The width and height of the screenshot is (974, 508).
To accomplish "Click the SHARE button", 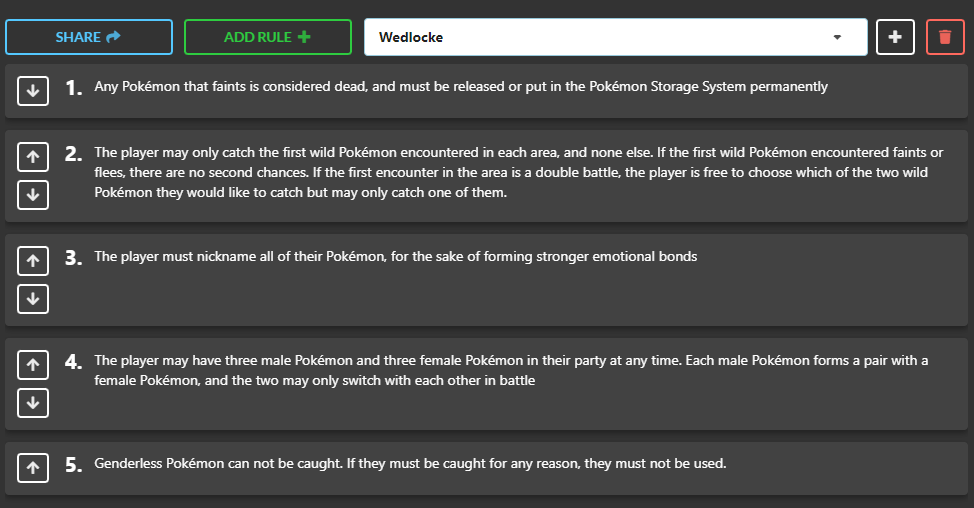I will [89, 37].
